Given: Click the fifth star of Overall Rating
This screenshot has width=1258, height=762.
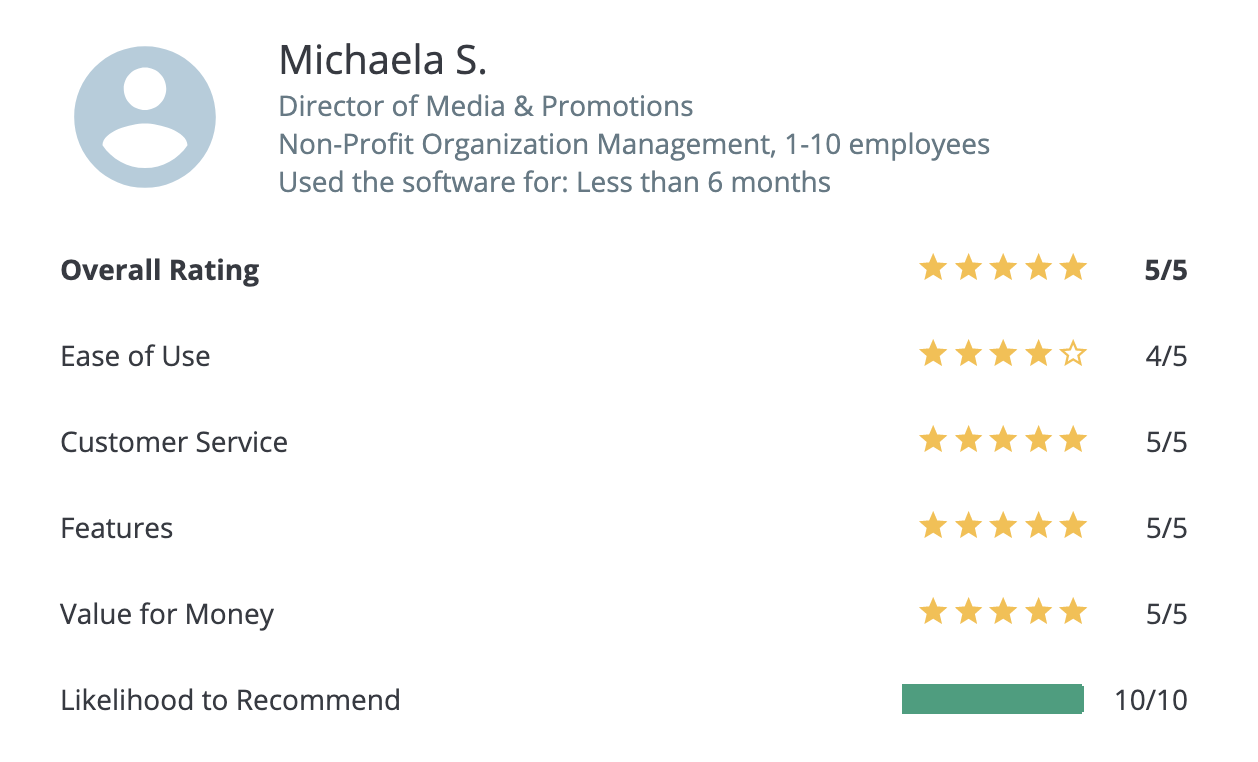Looking at the screenshot, I should point(1073,268).
